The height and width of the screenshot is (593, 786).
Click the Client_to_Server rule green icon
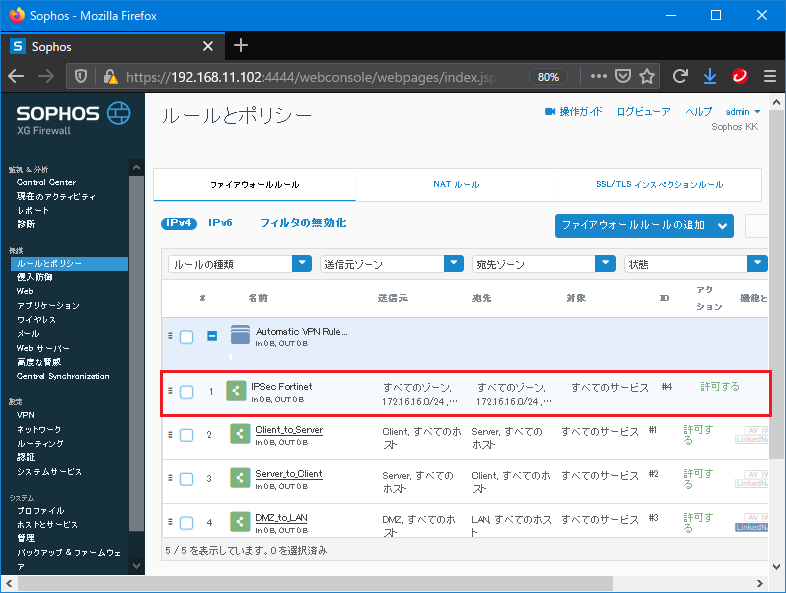click(x=240, y=434)
